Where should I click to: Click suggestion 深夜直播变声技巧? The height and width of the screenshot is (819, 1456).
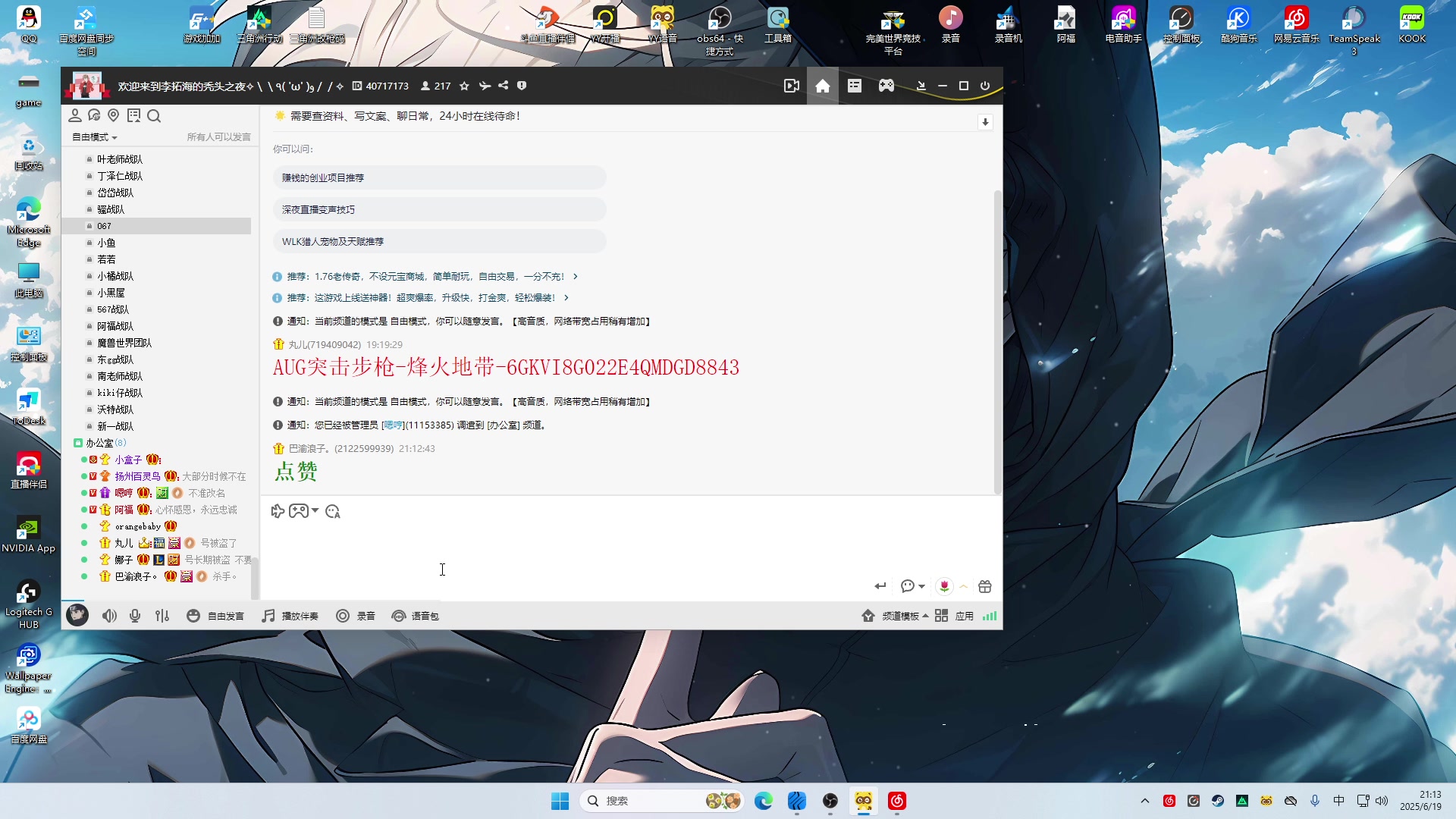pyautogui.click(x=439, y=209)
